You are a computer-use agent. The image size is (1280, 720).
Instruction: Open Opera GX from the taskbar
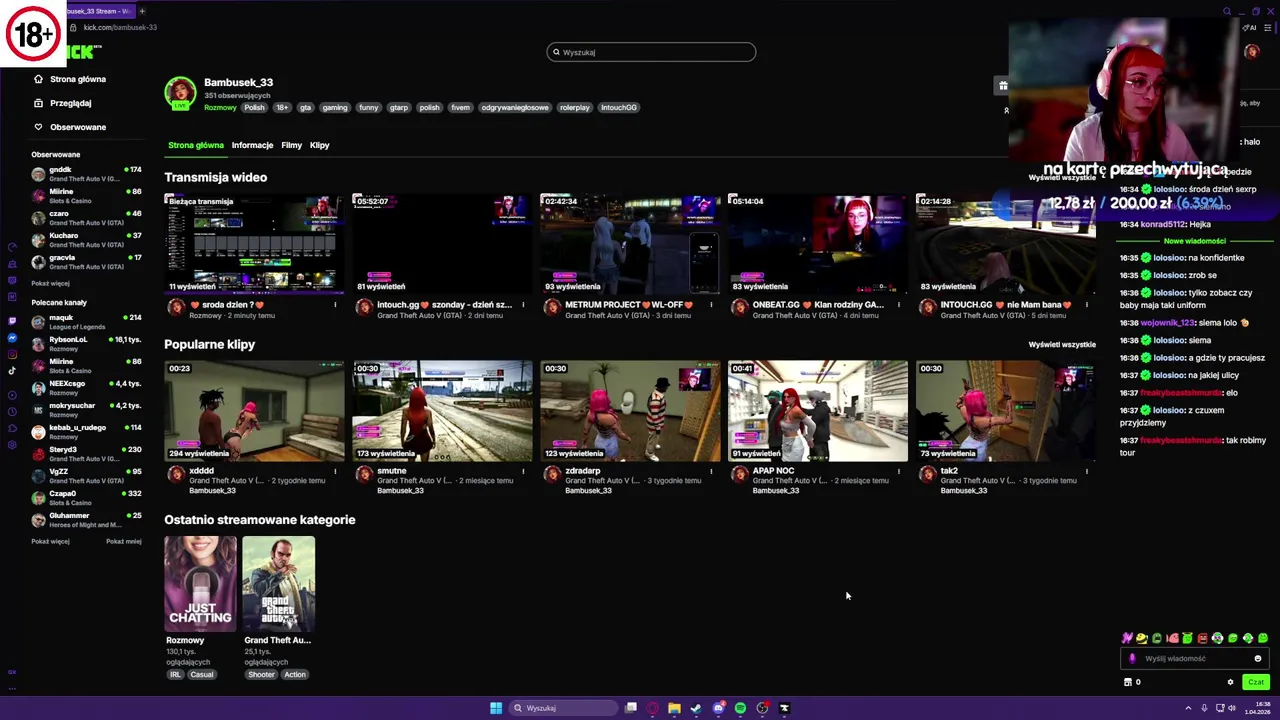click(652, 708)
